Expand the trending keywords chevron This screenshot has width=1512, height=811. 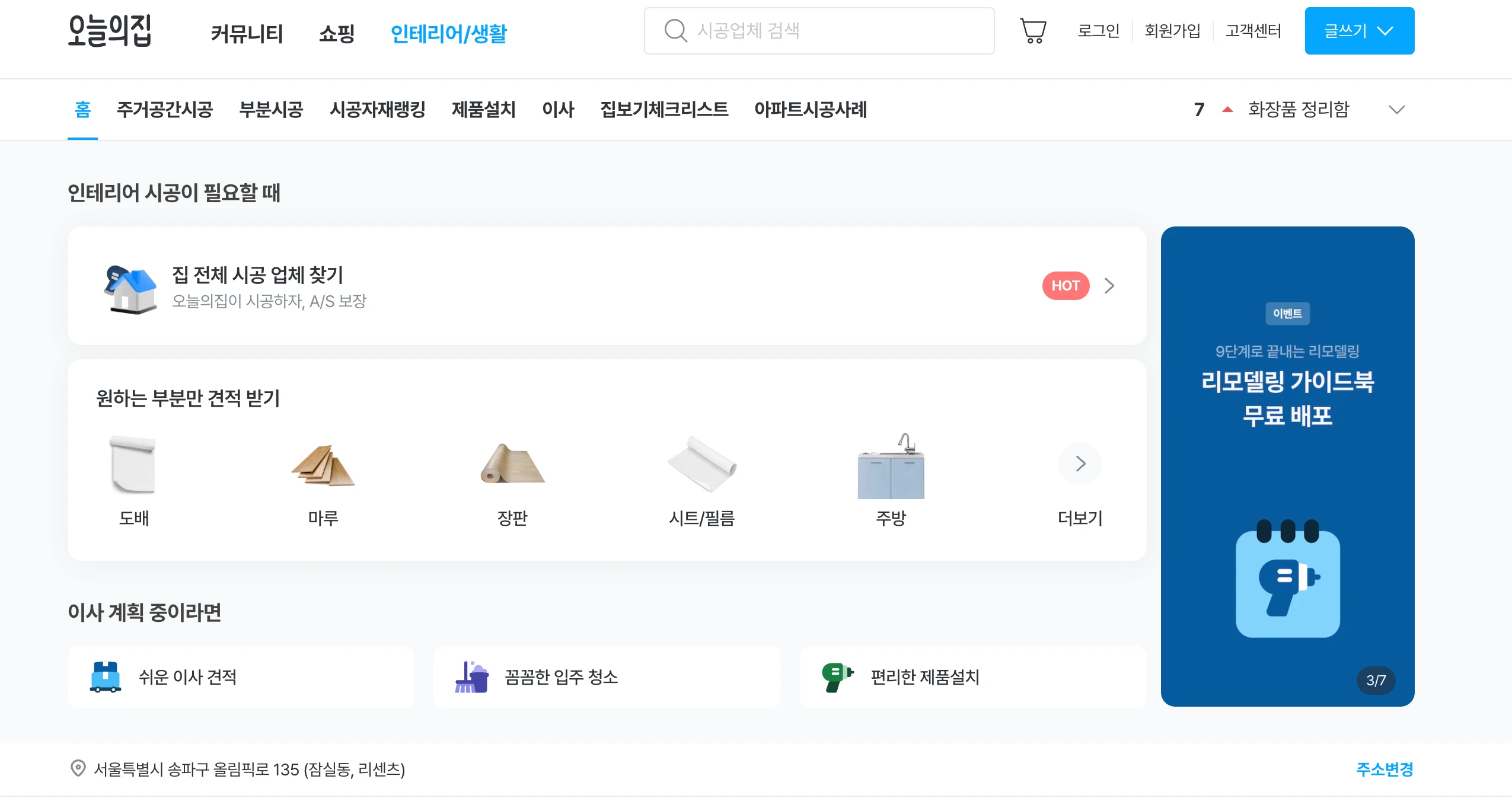(1396, 110)
